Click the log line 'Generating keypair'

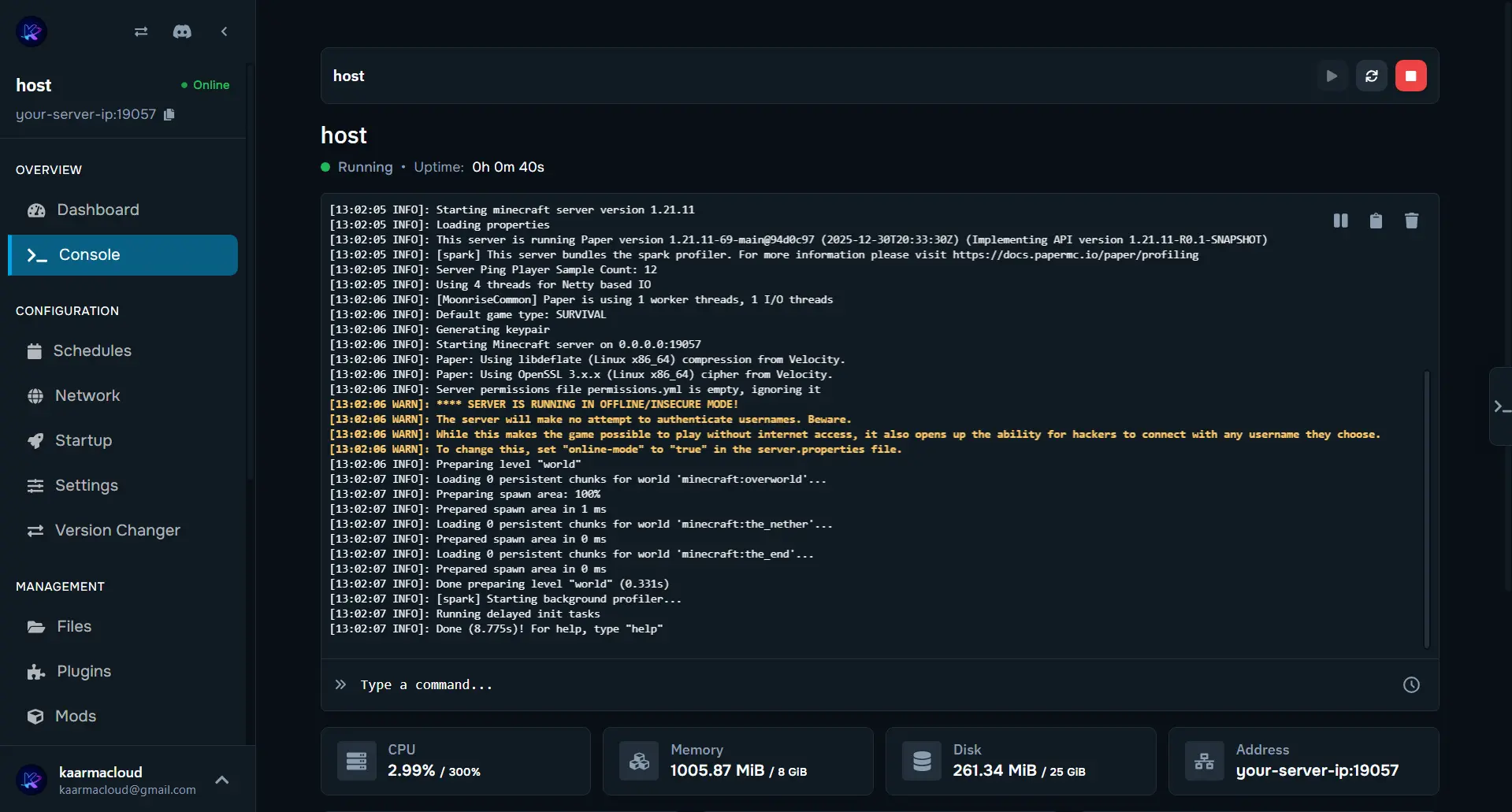click(x=440, y=329)
